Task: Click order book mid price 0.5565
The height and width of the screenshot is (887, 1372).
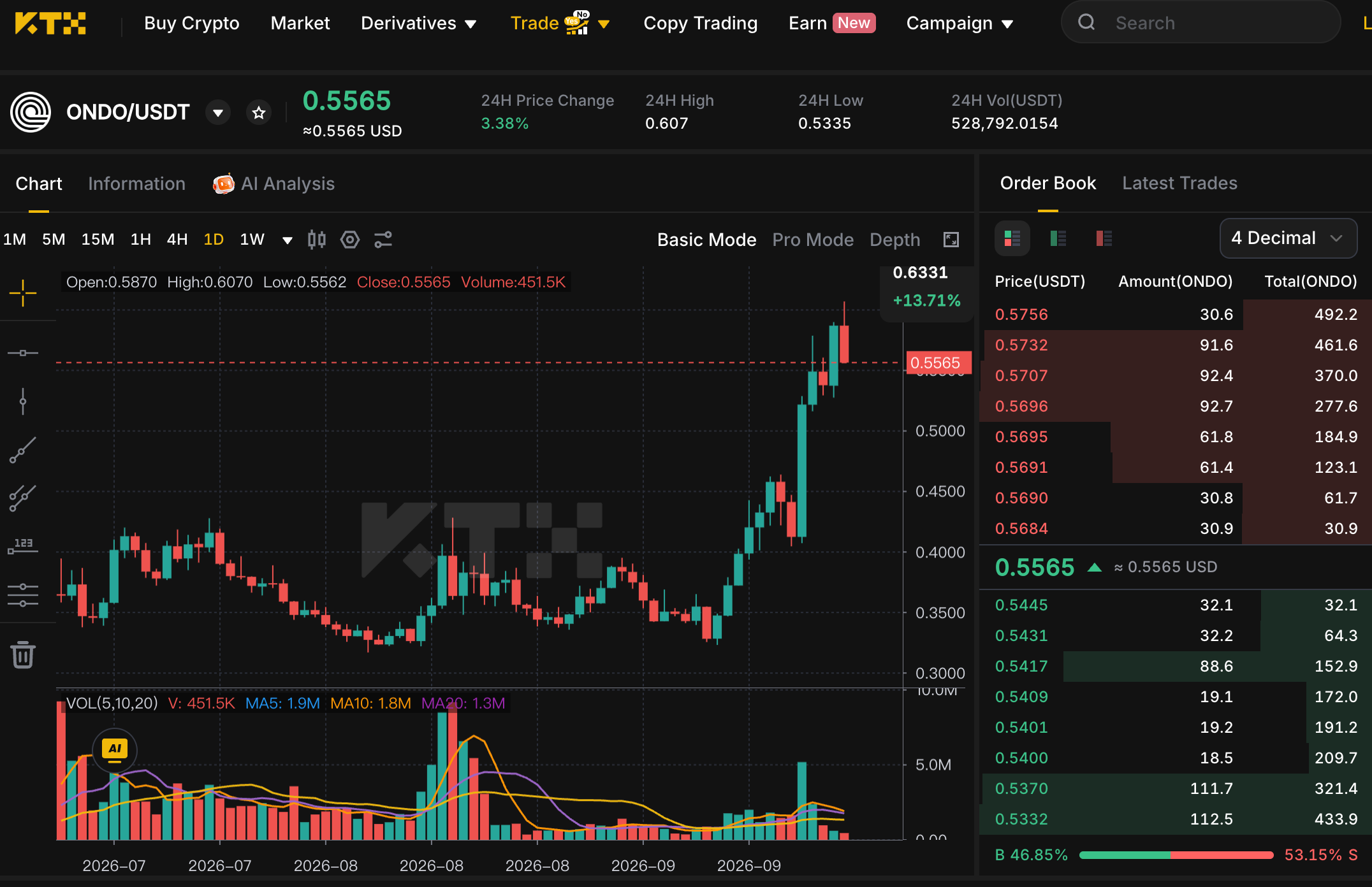Action: point(1035,567)
